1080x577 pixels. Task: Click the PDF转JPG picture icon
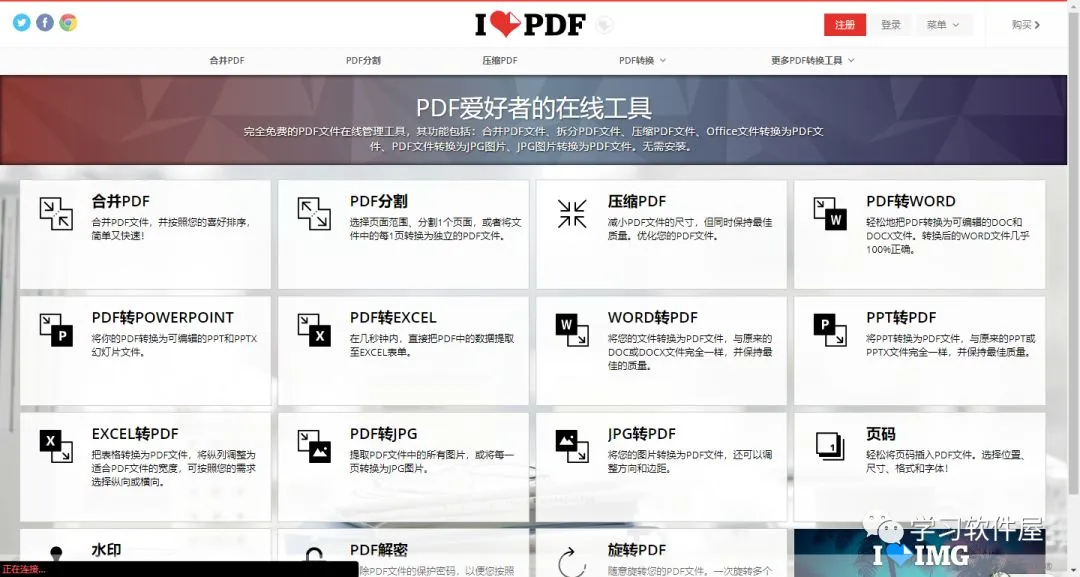coord(314,446)
